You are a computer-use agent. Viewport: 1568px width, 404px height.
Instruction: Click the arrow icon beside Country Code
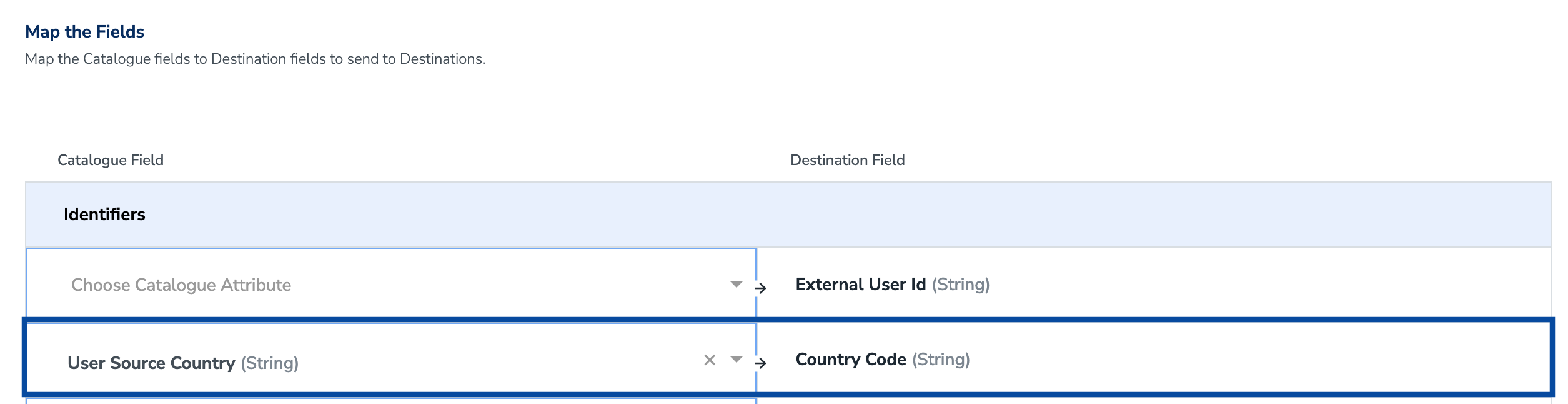click(x=760, y=363)
